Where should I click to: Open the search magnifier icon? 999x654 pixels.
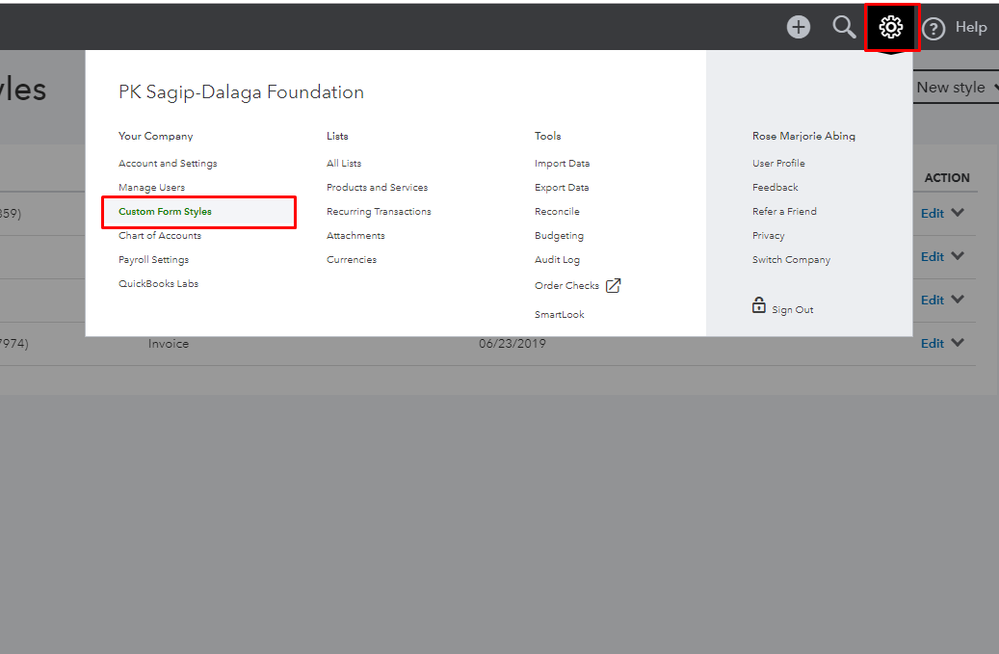(x=844, y=27)
